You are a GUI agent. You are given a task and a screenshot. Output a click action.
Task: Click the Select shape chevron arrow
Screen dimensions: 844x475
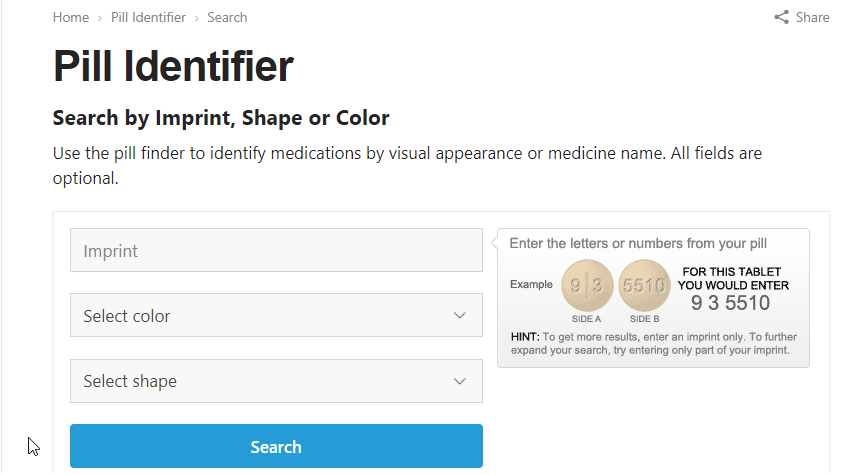pyautogui.click(x=459, y=381)
